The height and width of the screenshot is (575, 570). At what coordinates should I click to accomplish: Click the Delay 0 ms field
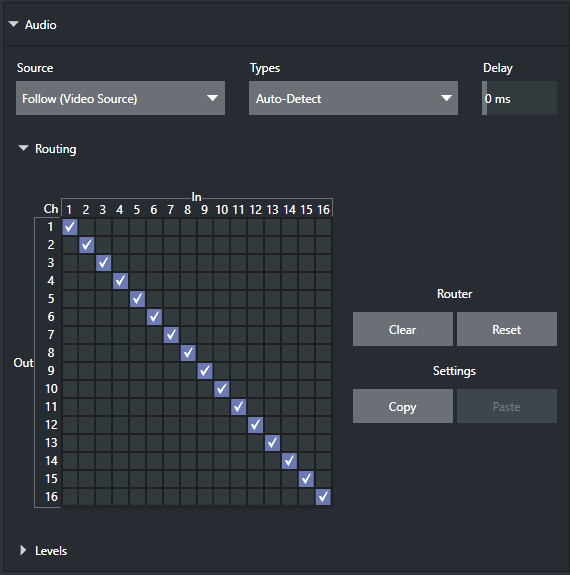(519, 98)
